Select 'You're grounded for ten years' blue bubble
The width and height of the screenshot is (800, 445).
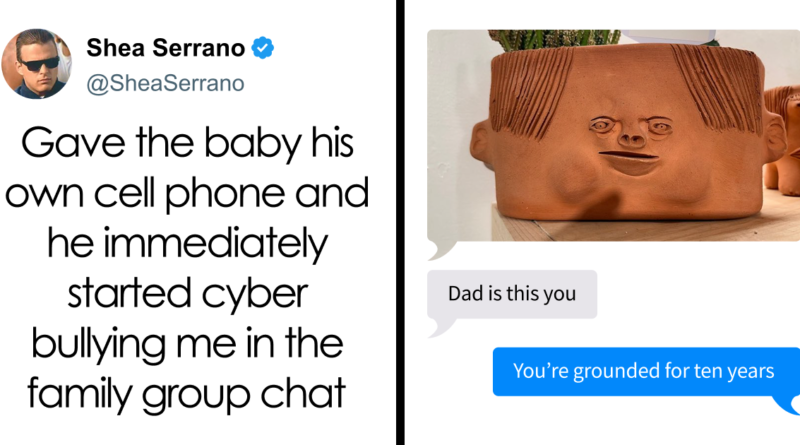tap(646, 372)
